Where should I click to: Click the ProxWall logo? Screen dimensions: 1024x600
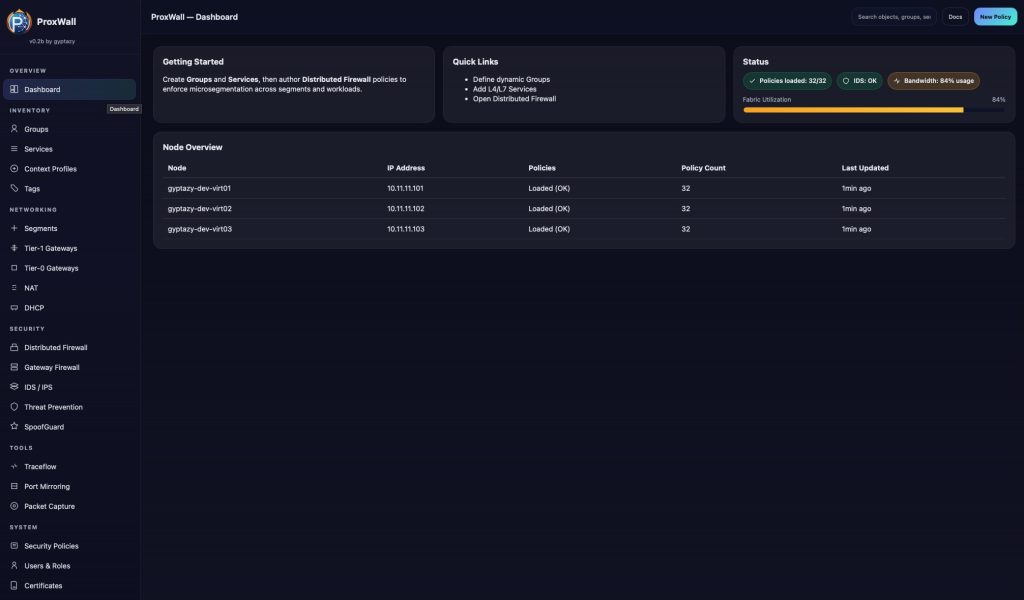click(21, 20)
